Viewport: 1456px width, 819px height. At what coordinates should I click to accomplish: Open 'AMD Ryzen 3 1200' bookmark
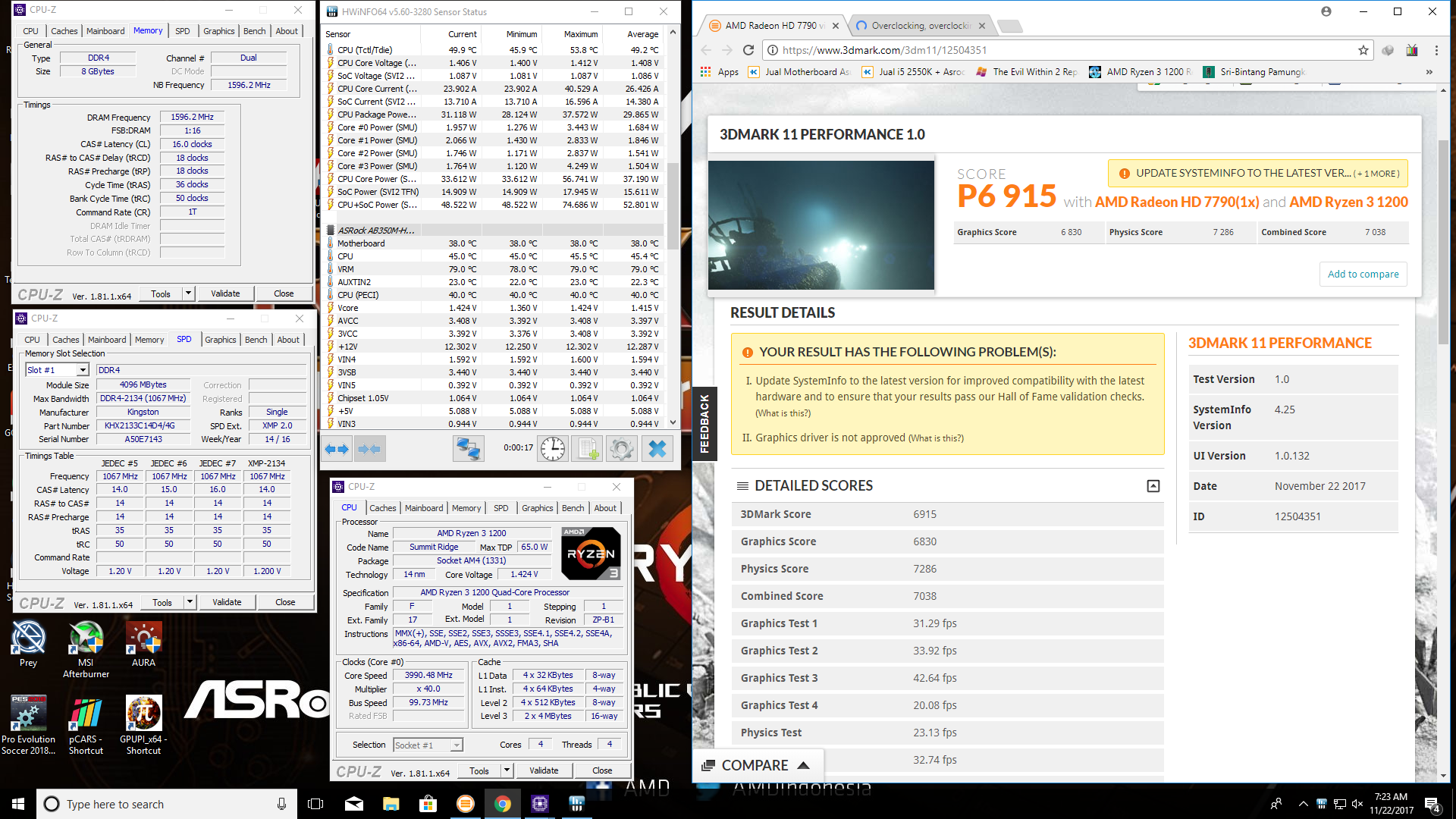point(1141,72)
